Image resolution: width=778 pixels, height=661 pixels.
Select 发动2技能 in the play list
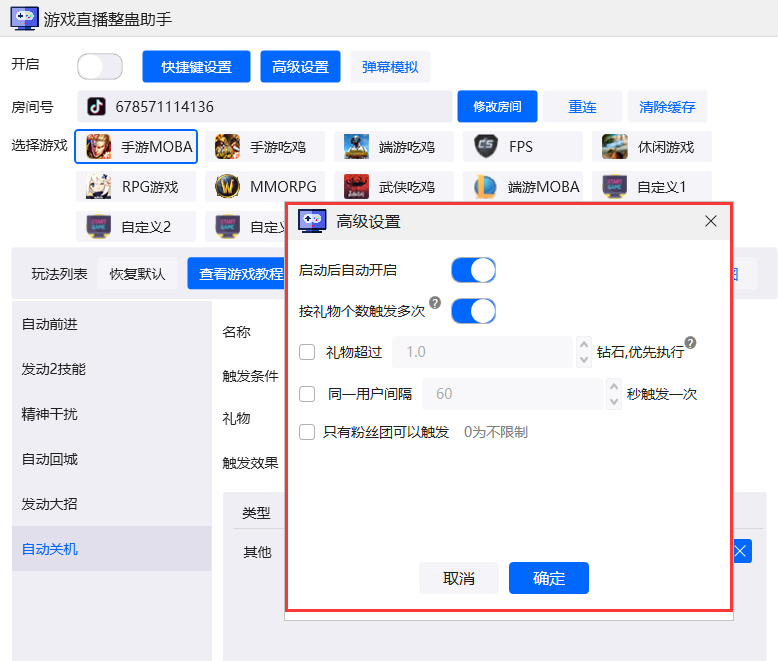[112, 369]
